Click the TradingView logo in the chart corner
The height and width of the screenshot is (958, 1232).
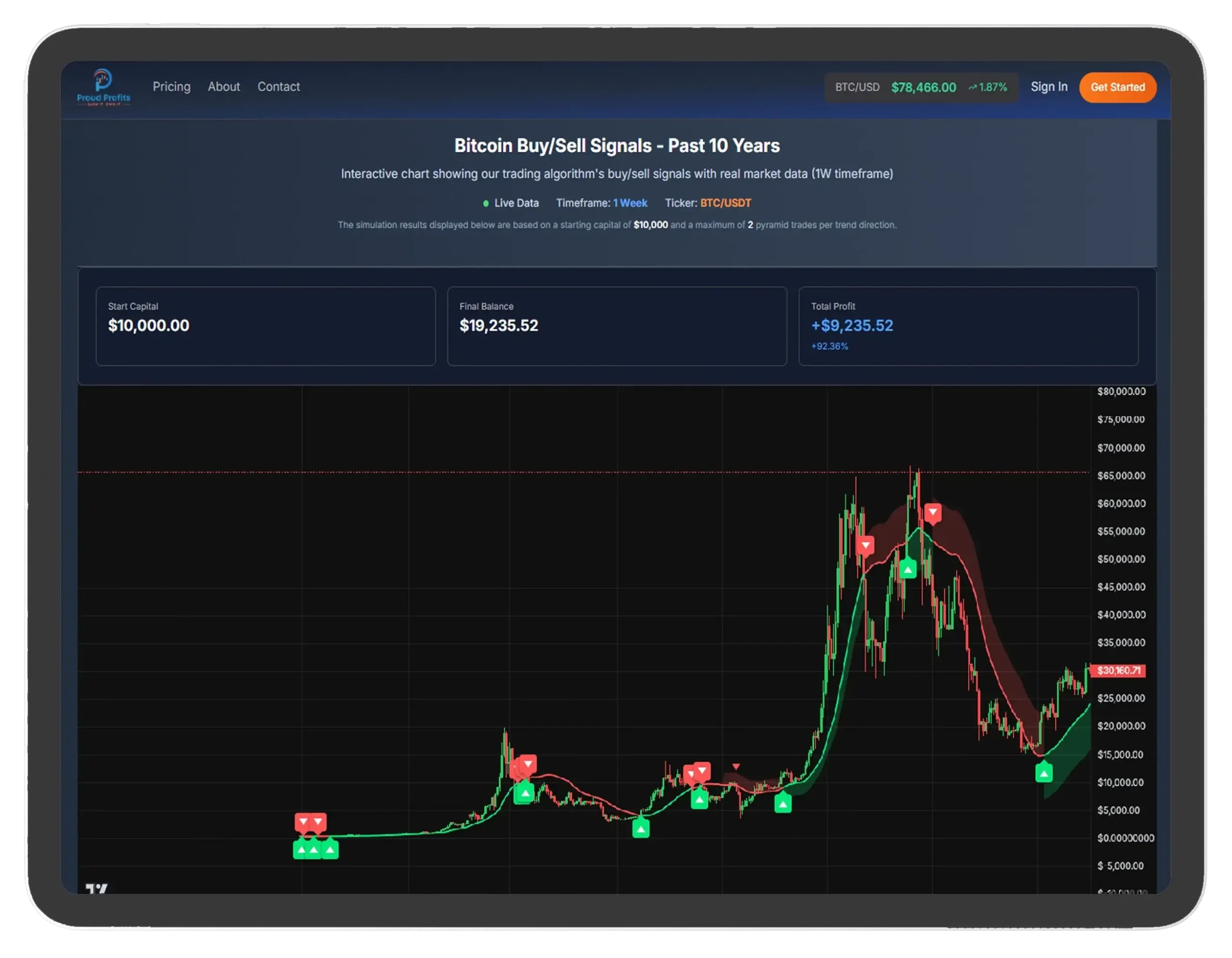tap(96, 889)
